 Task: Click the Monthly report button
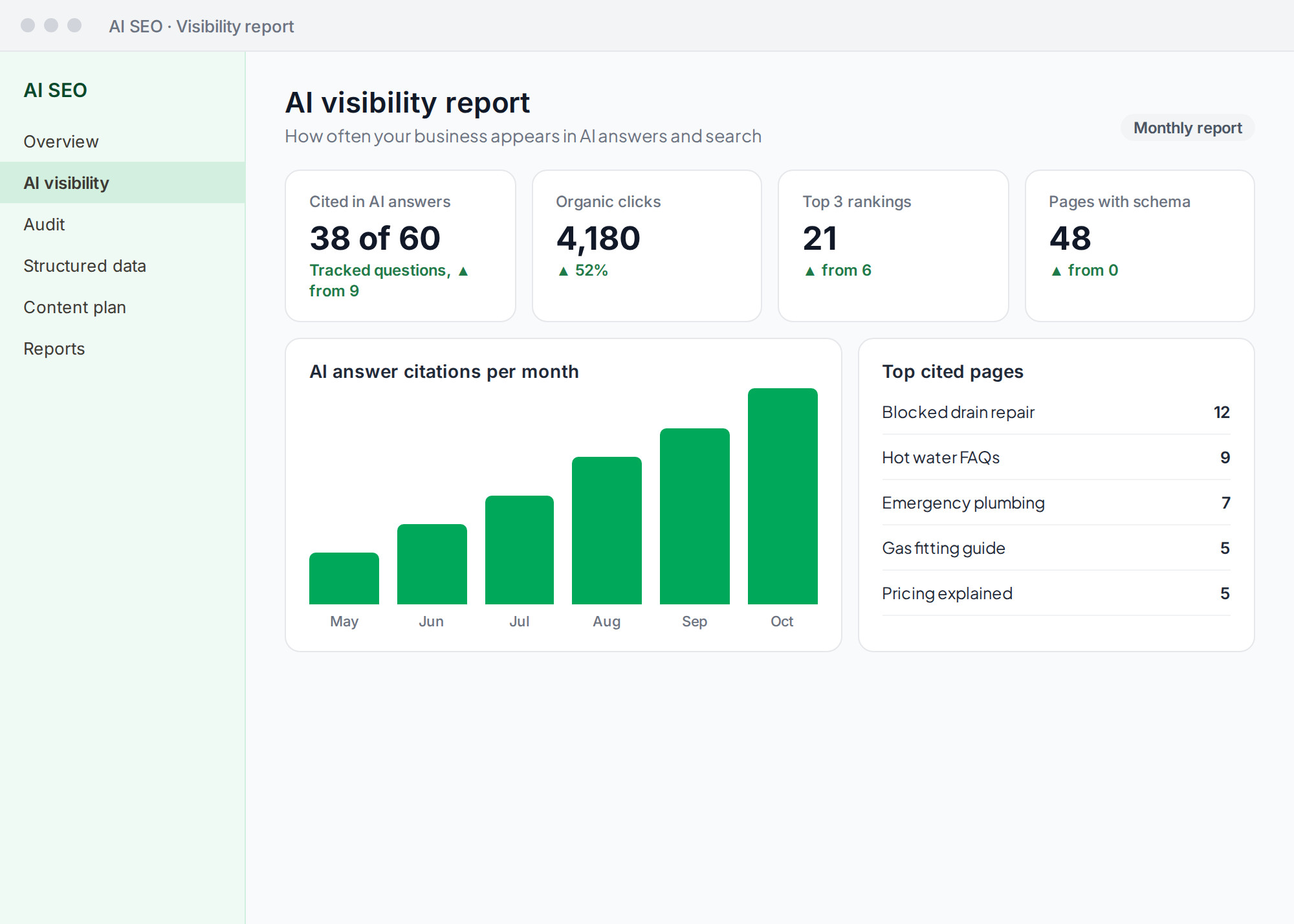1187,128
